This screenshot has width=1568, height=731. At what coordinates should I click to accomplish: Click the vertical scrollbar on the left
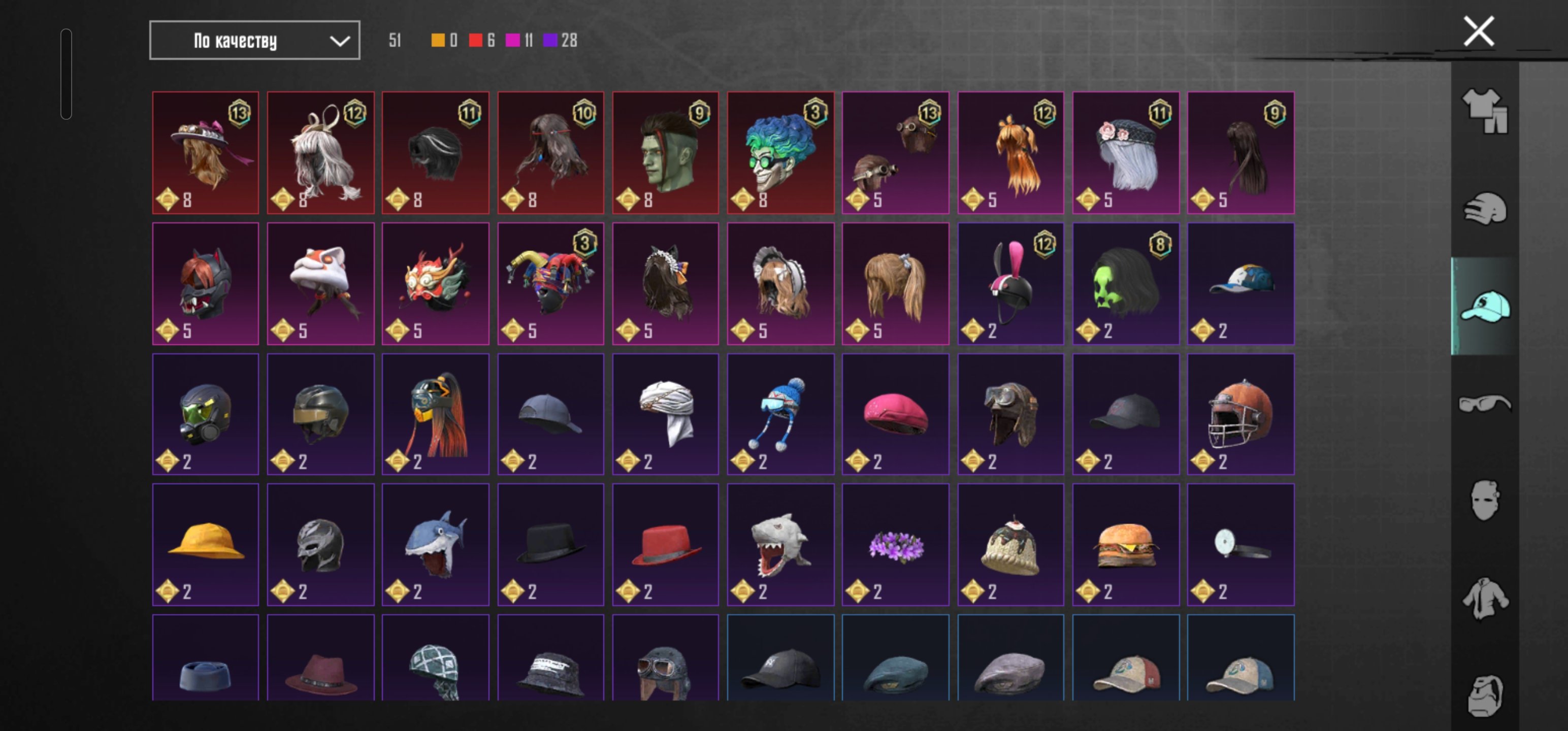pos(67,74)
